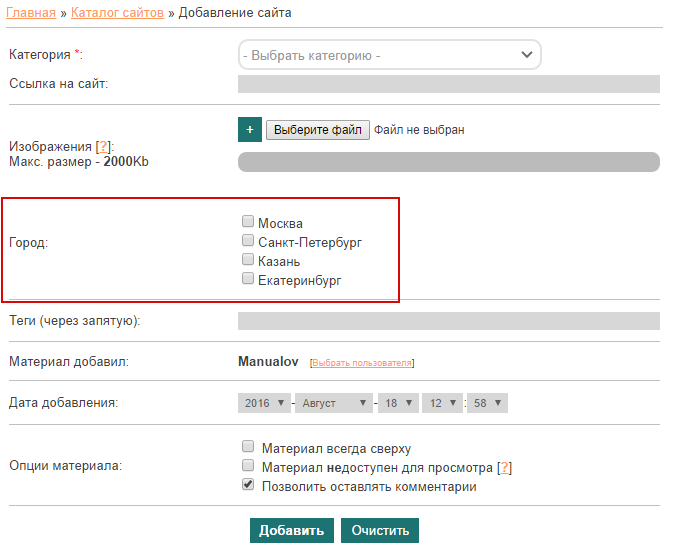Enable Материал всегда сверху option
This screenshot has height=550, width=674.
coord(248,448)
